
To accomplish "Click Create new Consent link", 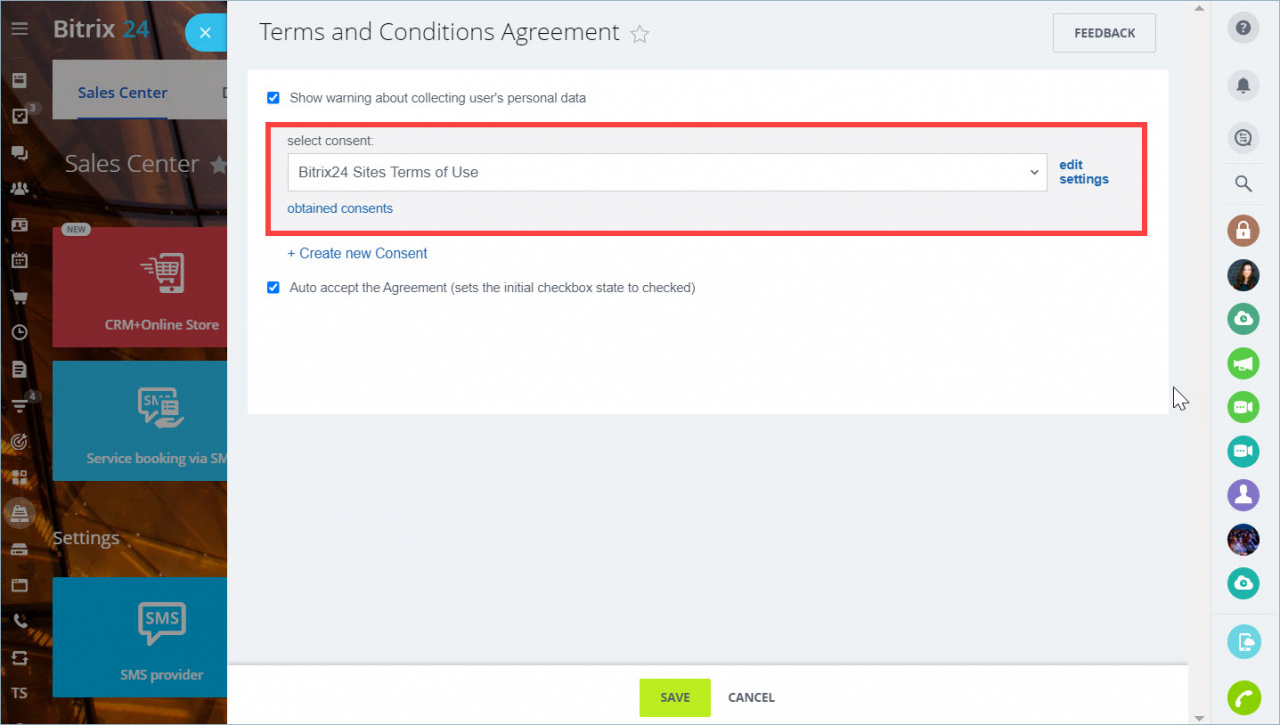I will point(357,253).
